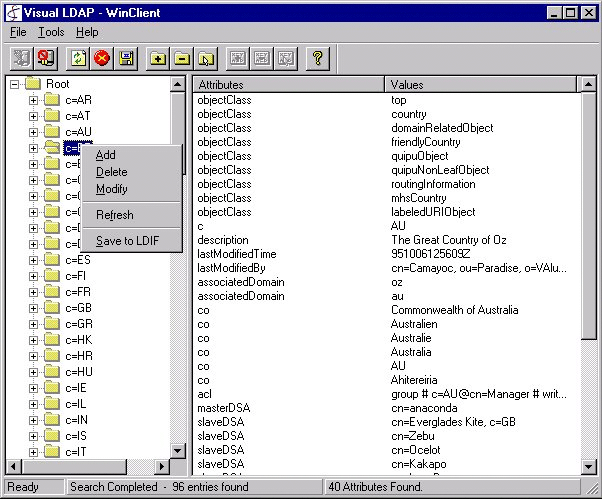Click the add entry folder-plus icon
The image size is (602, 499).
(x=158, y=59)
